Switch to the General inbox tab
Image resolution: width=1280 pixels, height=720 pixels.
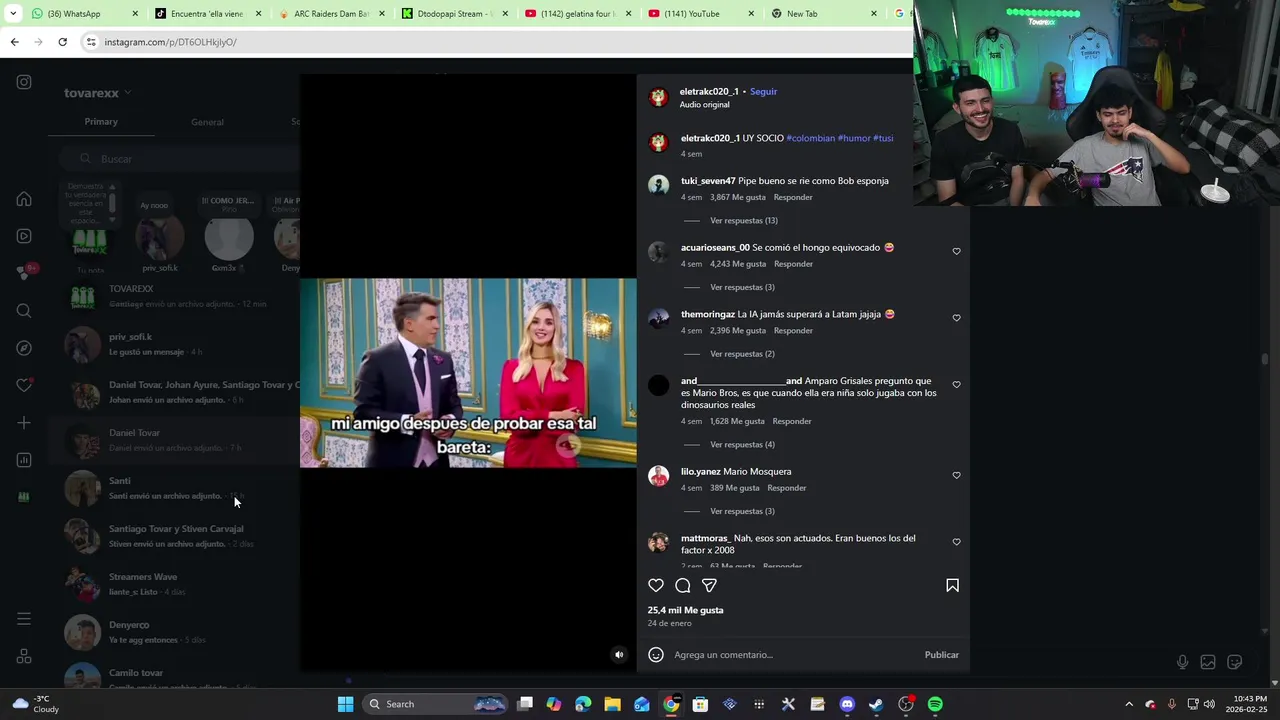tap(207, 122)
